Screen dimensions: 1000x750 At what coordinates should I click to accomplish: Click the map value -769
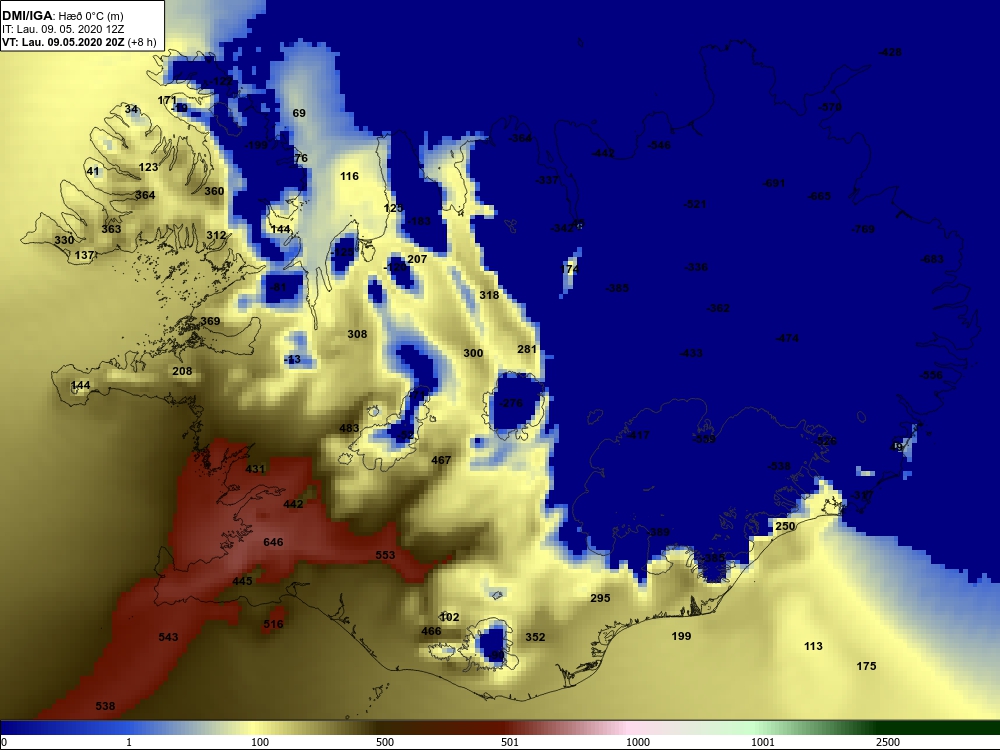point(863,229)
